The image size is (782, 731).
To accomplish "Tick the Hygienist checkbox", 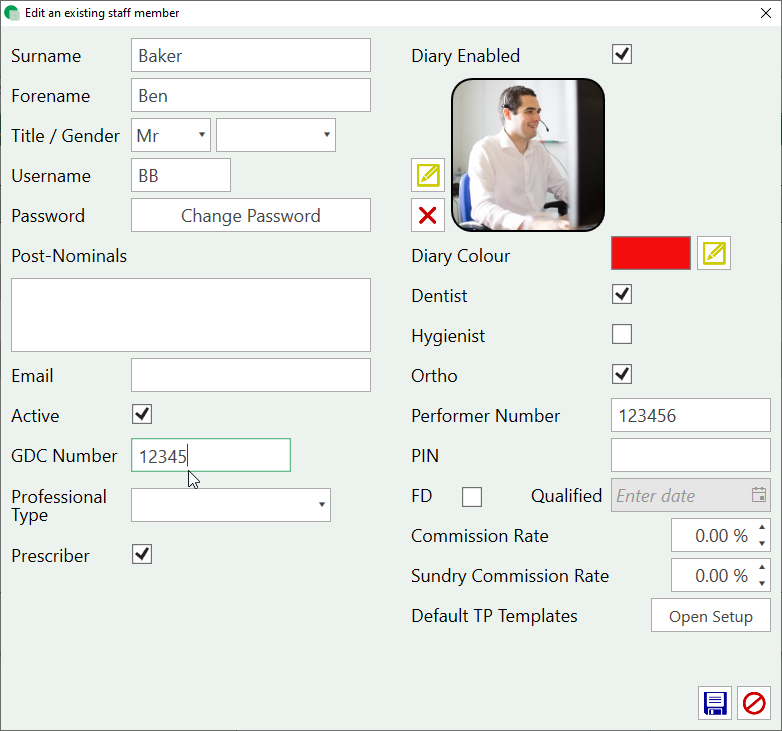I will click(622, 335).
